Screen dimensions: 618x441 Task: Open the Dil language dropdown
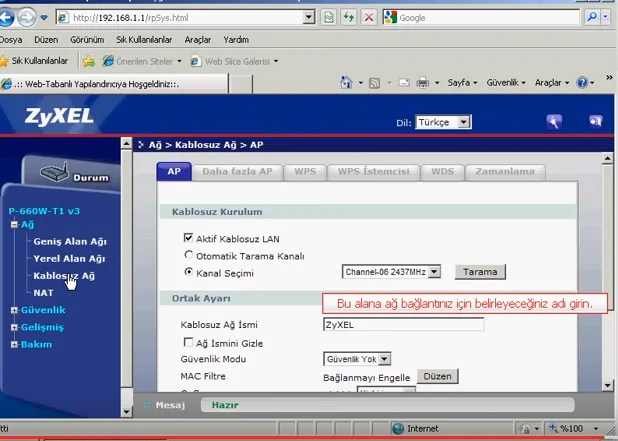click(443, 122)
